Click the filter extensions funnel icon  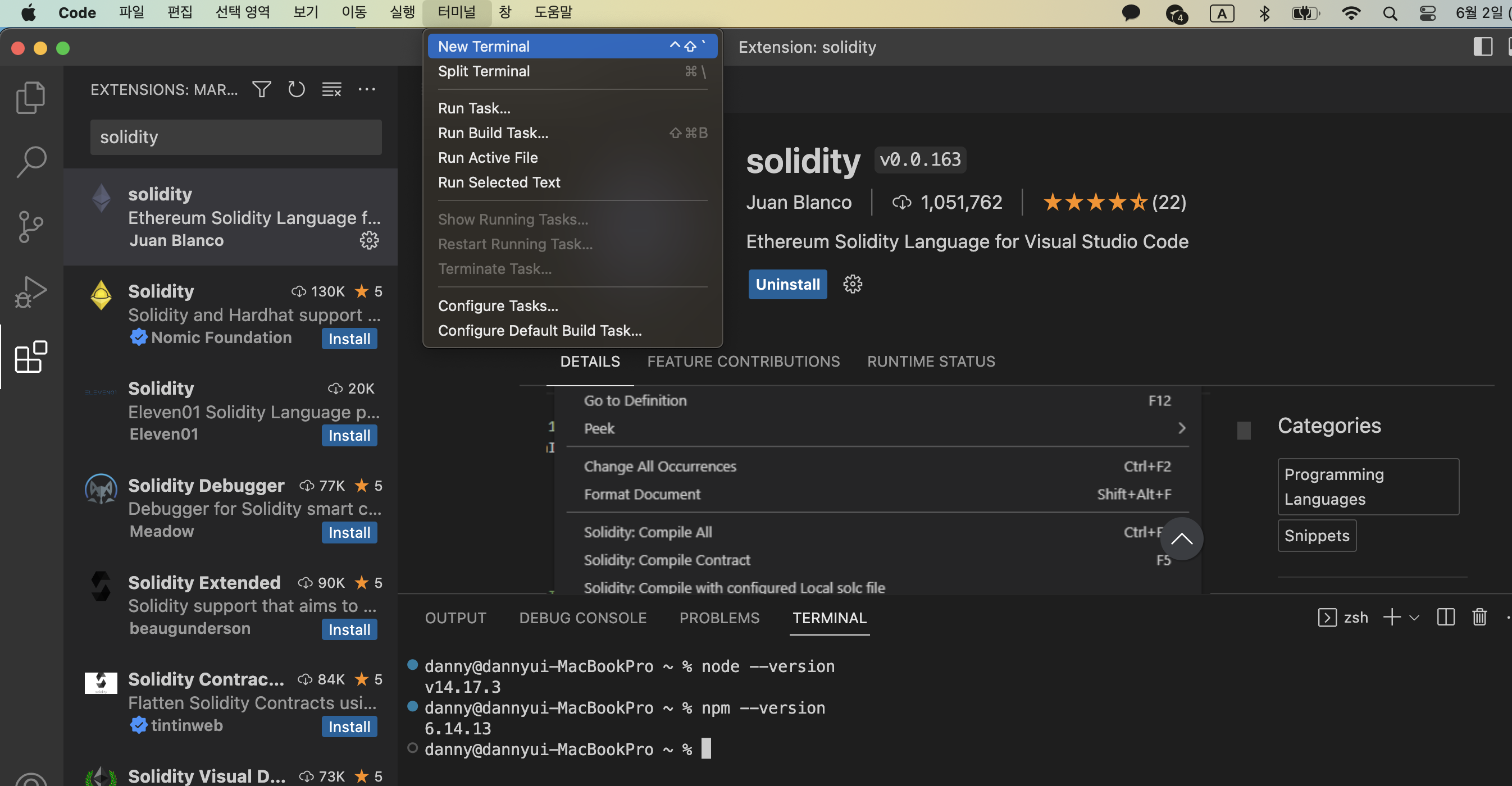(261, 89)
